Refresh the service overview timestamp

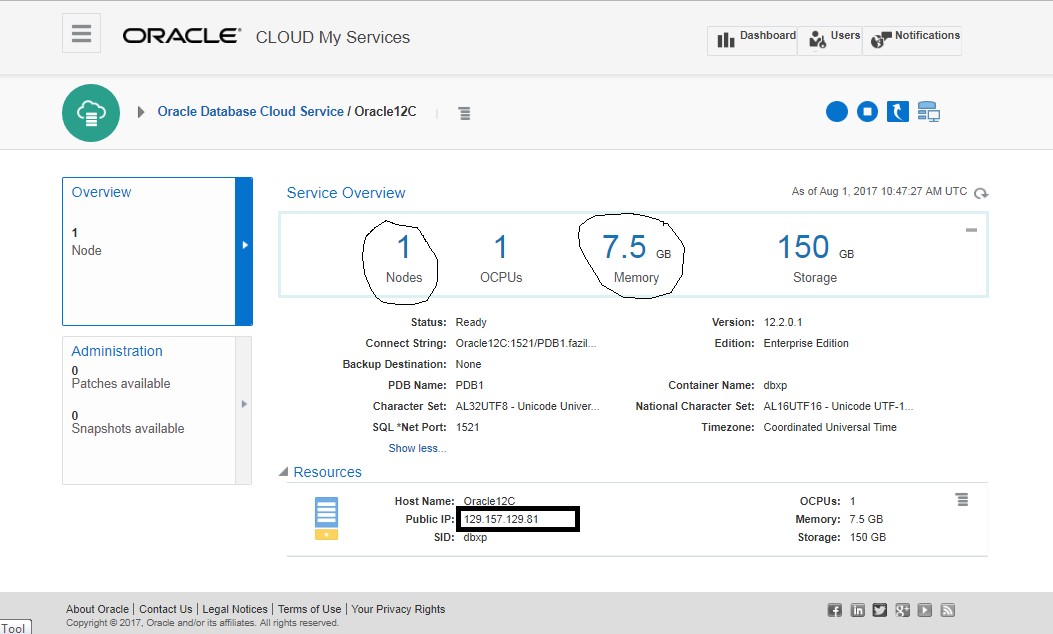(x=981, y=193)
